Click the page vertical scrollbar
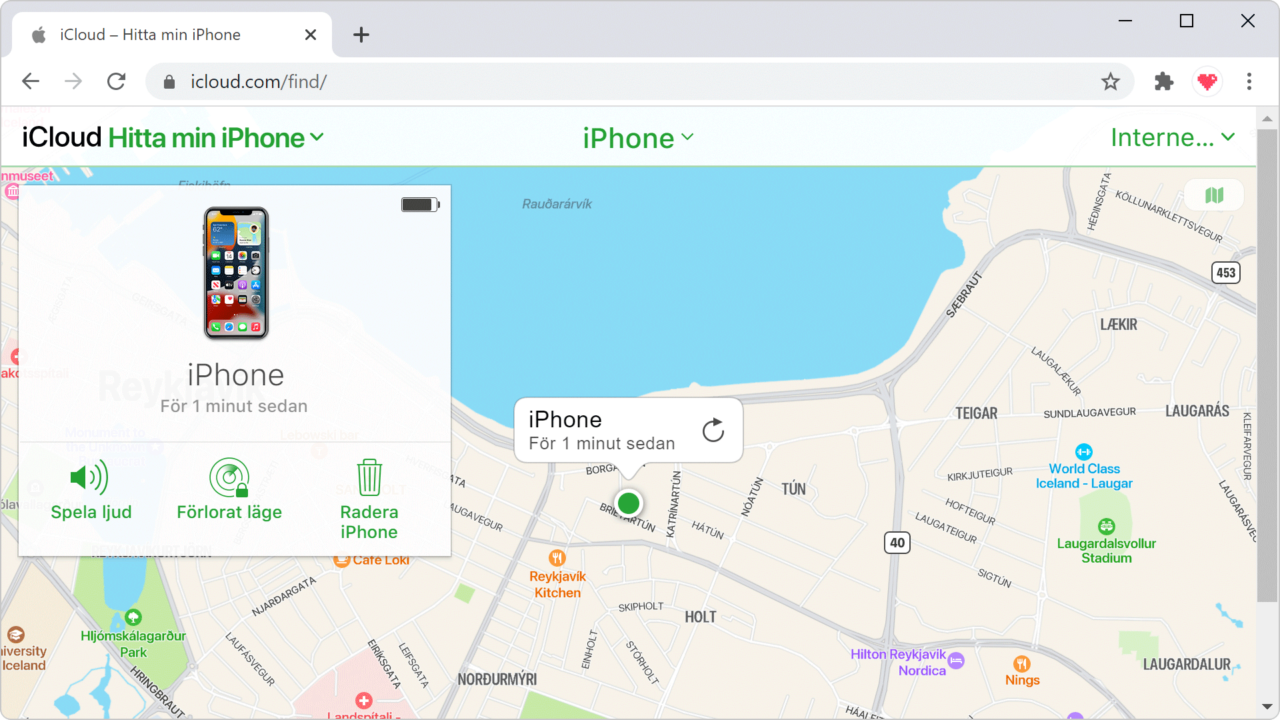The height and width of the screenshot is (720, 1280). point(1268,365)
